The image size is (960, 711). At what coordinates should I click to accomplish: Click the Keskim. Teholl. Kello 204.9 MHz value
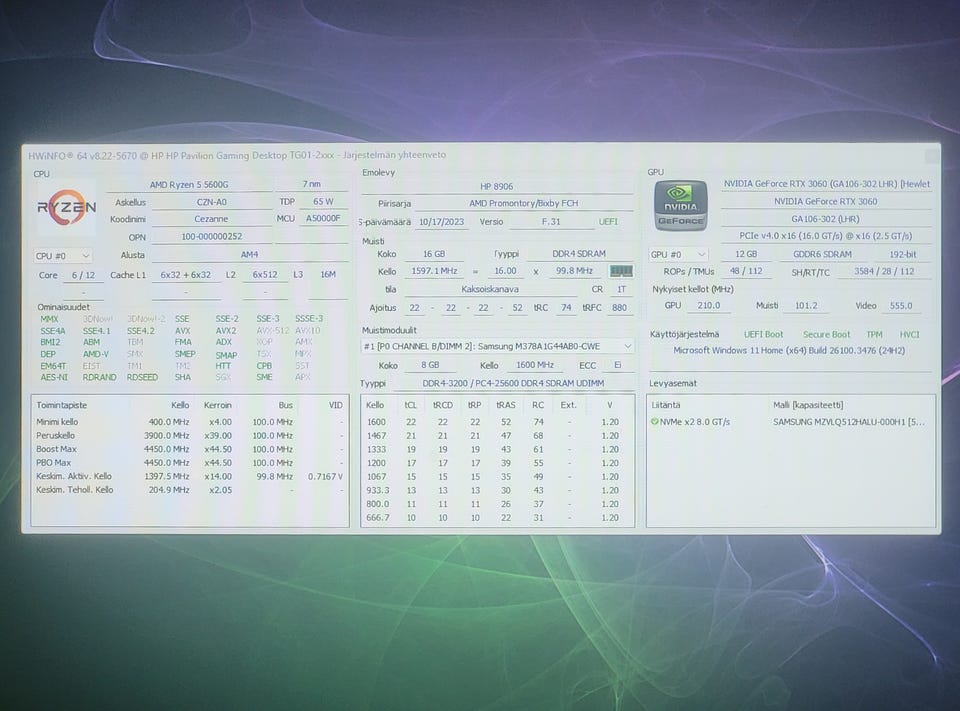point(168,490)
